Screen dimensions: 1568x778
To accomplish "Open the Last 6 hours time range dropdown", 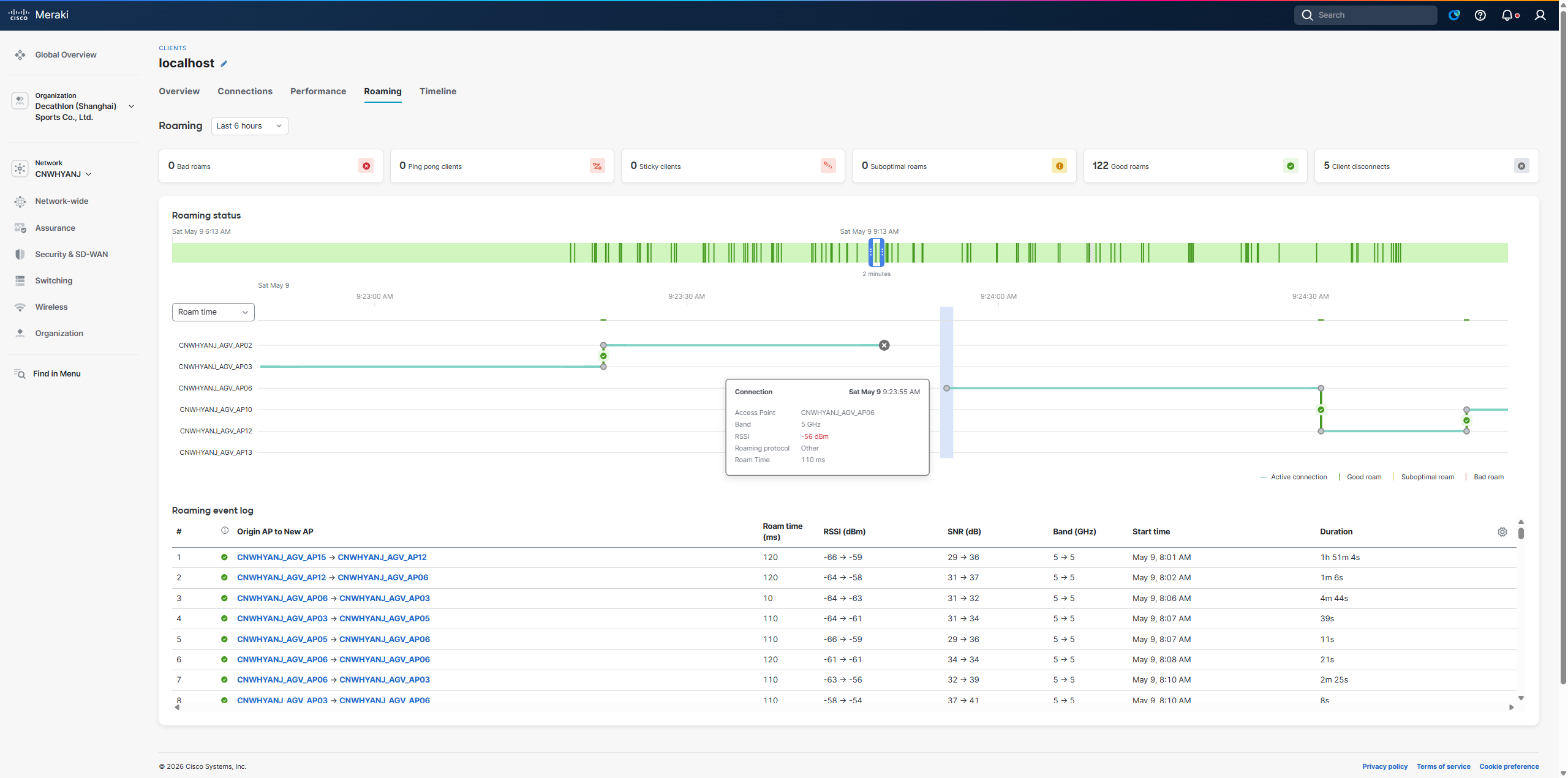I will [x=249, y=126].
